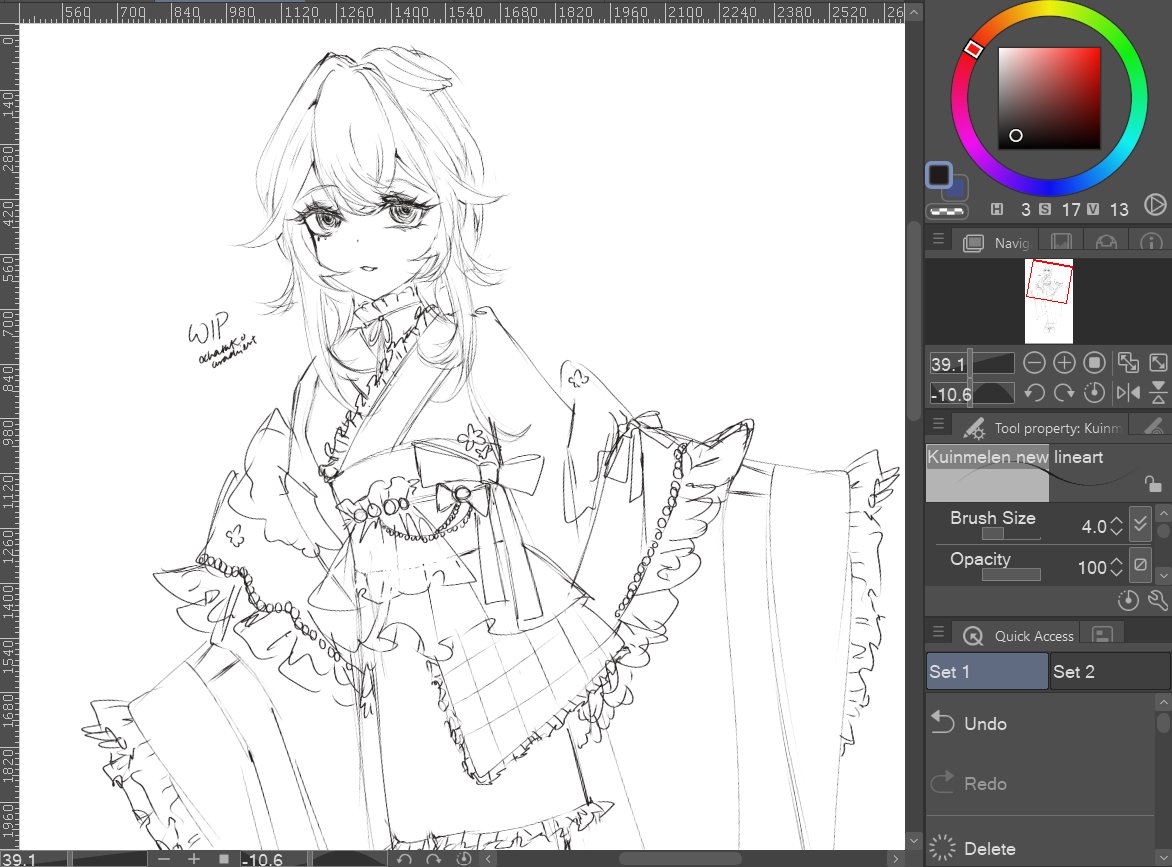Switch to Quick Access Set 2
This screenshot has width=1172, height=867.
pos(1109,671)
